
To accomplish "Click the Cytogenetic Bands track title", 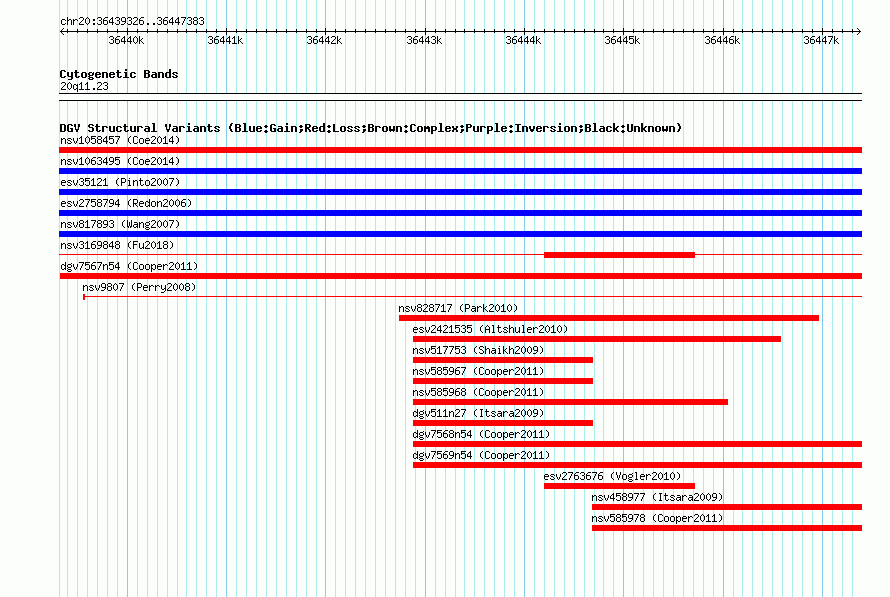I will click(119, 74).
